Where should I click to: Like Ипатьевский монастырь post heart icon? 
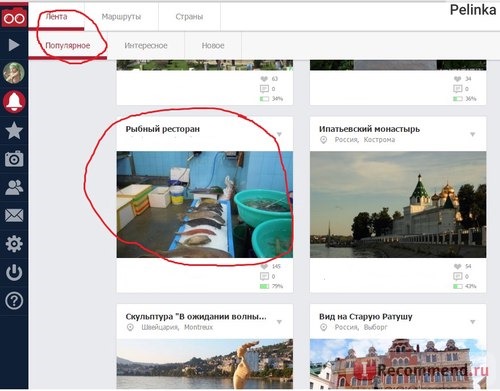point(458,267)
